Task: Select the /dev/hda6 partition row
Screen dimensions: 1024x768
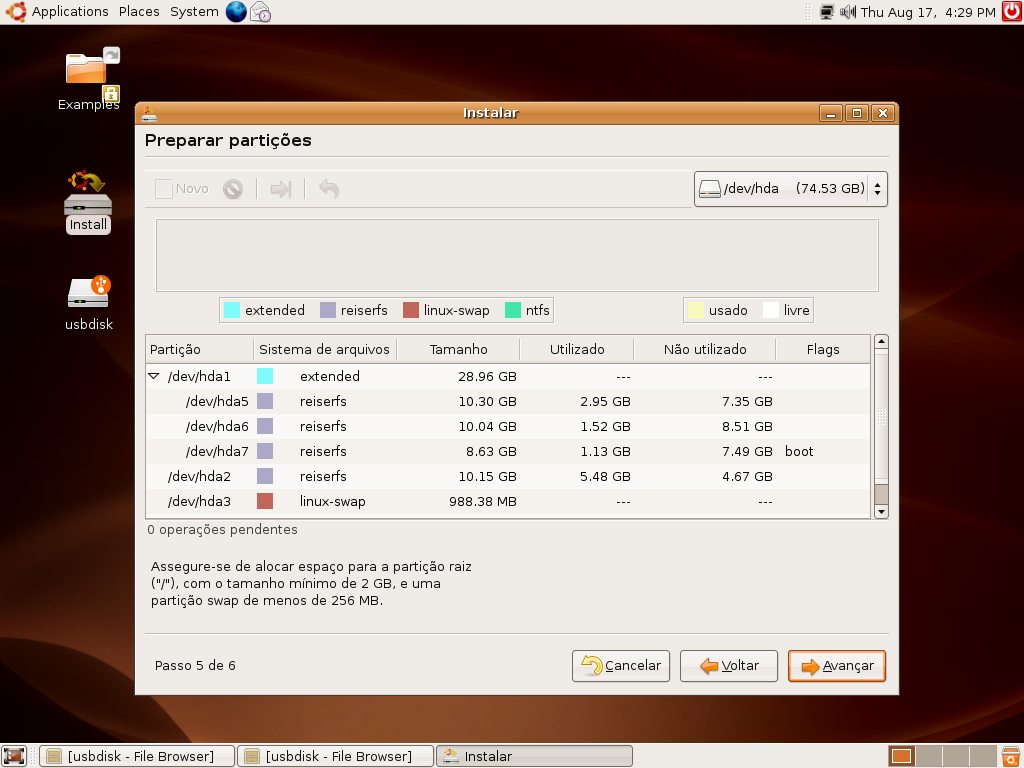Action: click(x=508, y=426)
